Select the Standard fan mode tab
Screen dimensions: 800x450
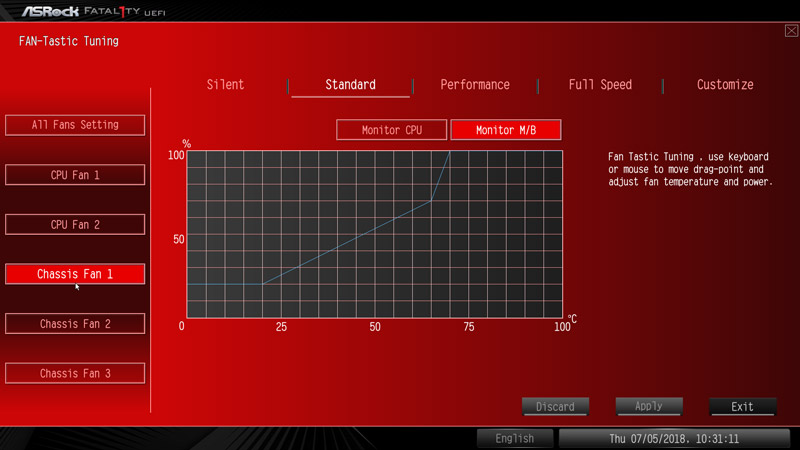[351, 85]
